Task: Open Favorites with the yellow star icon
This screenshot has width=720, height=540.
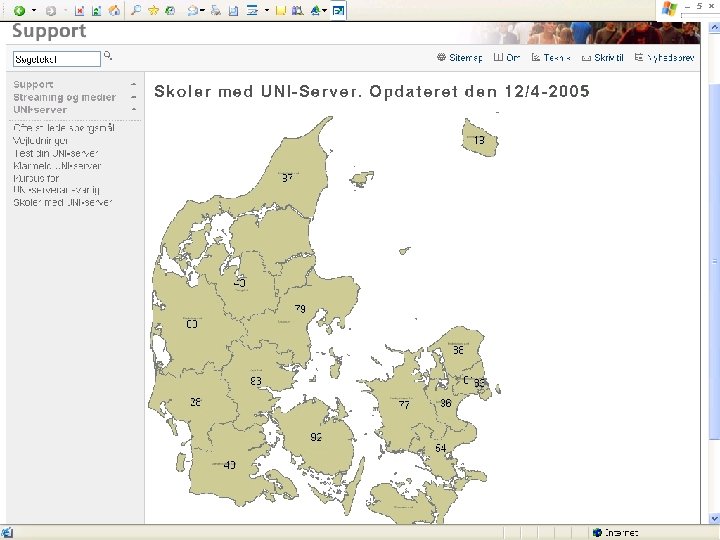Action: [153, 10]
